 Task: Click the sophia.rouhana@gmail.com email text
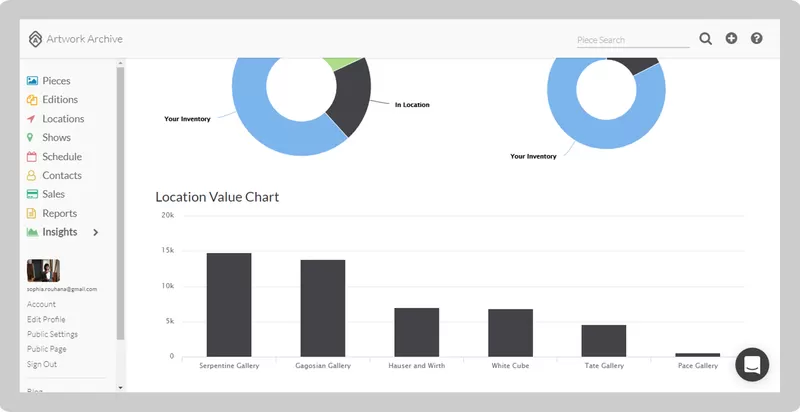(x=62, y=289)
